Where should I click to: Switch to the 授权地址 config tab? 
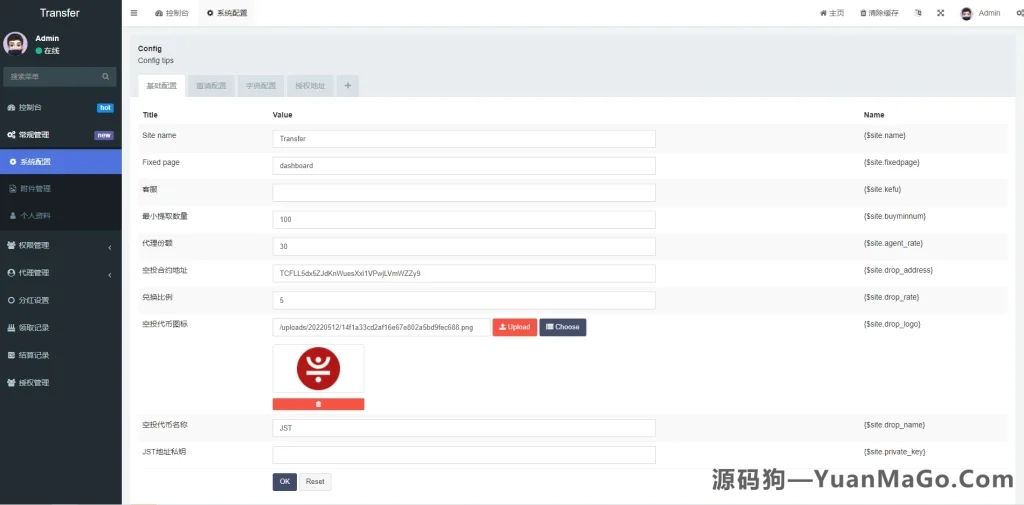point(310,86)
